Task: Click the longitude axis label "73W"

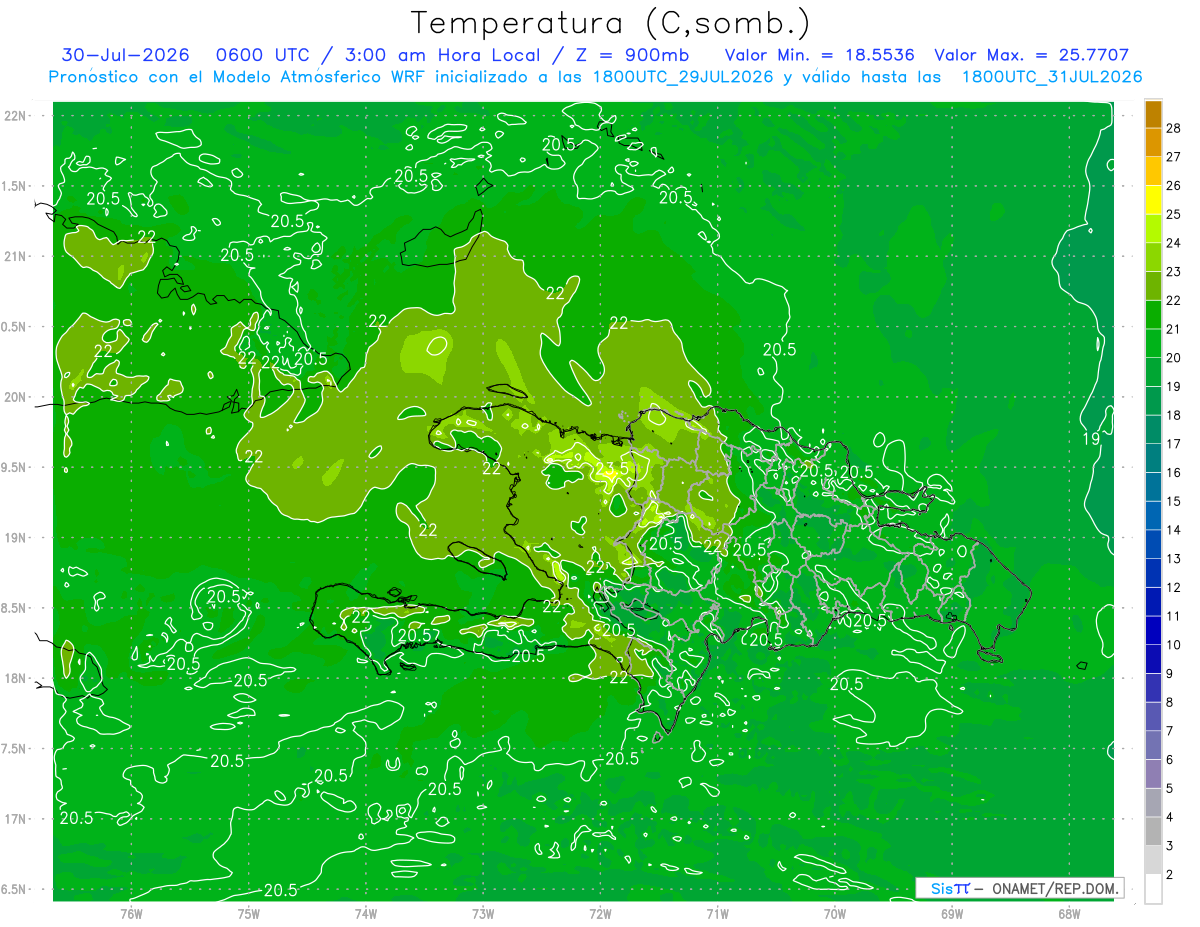Action: tap(483, 914)
